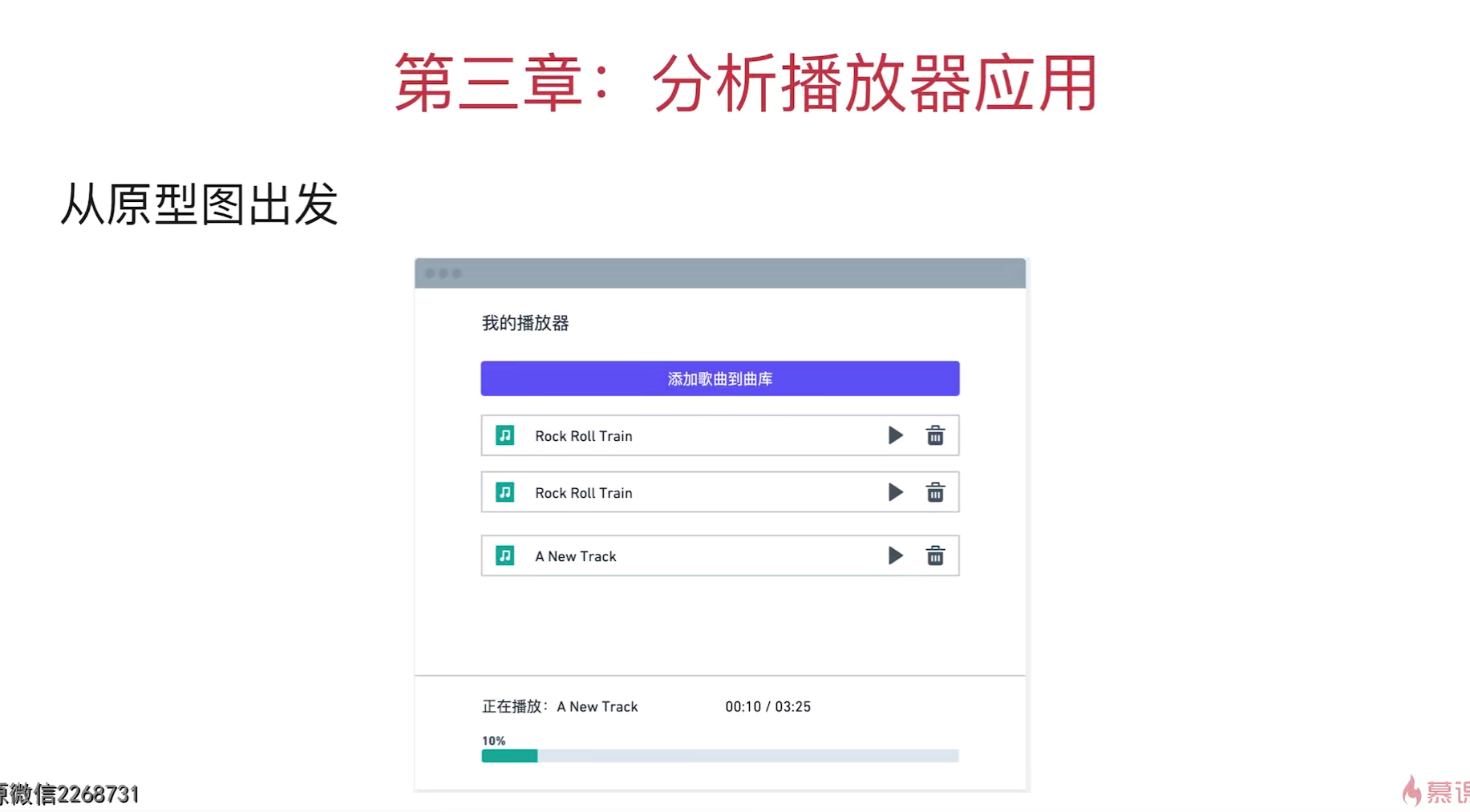Select the first Rock Roll Train title text
Image resolution: width=1470 pixels, height=812 pixels.
(x=583, y=436)
